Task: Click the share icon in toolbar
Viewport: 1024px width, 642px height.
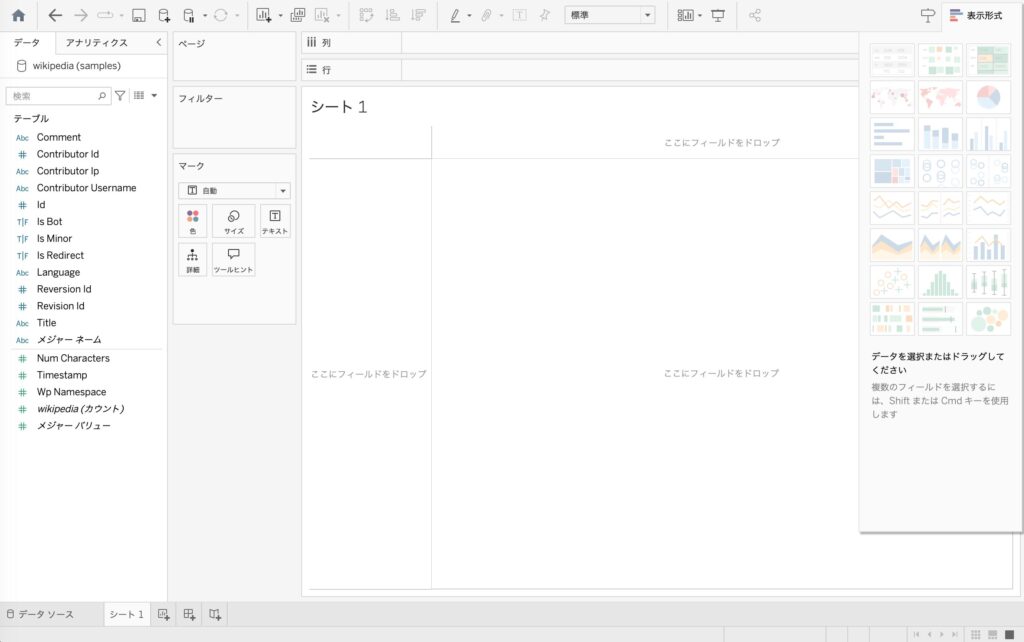Action: (755, 15)
